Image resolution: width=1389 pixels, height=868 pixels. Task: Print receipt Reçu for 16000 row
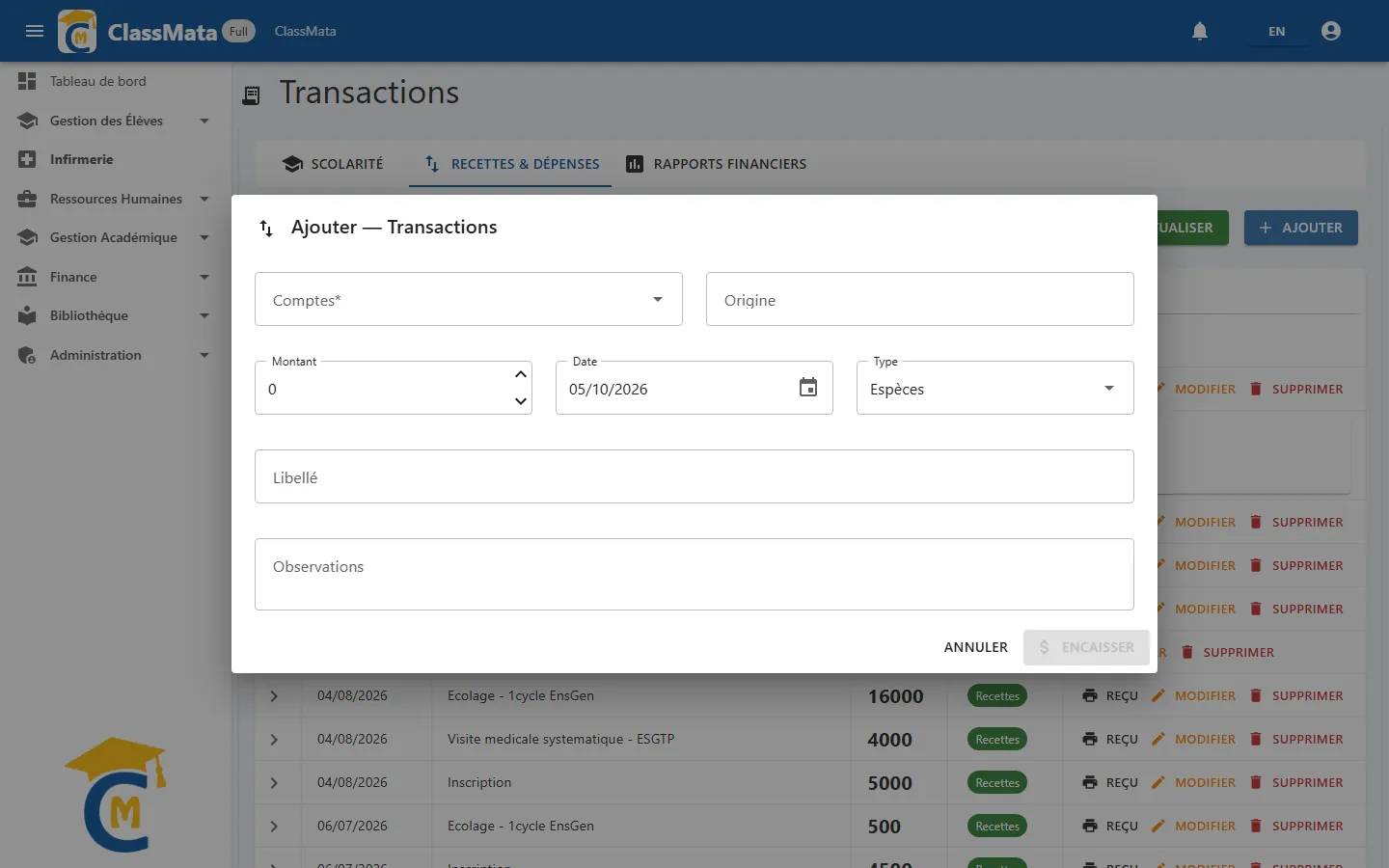[x=1110, y=695]
